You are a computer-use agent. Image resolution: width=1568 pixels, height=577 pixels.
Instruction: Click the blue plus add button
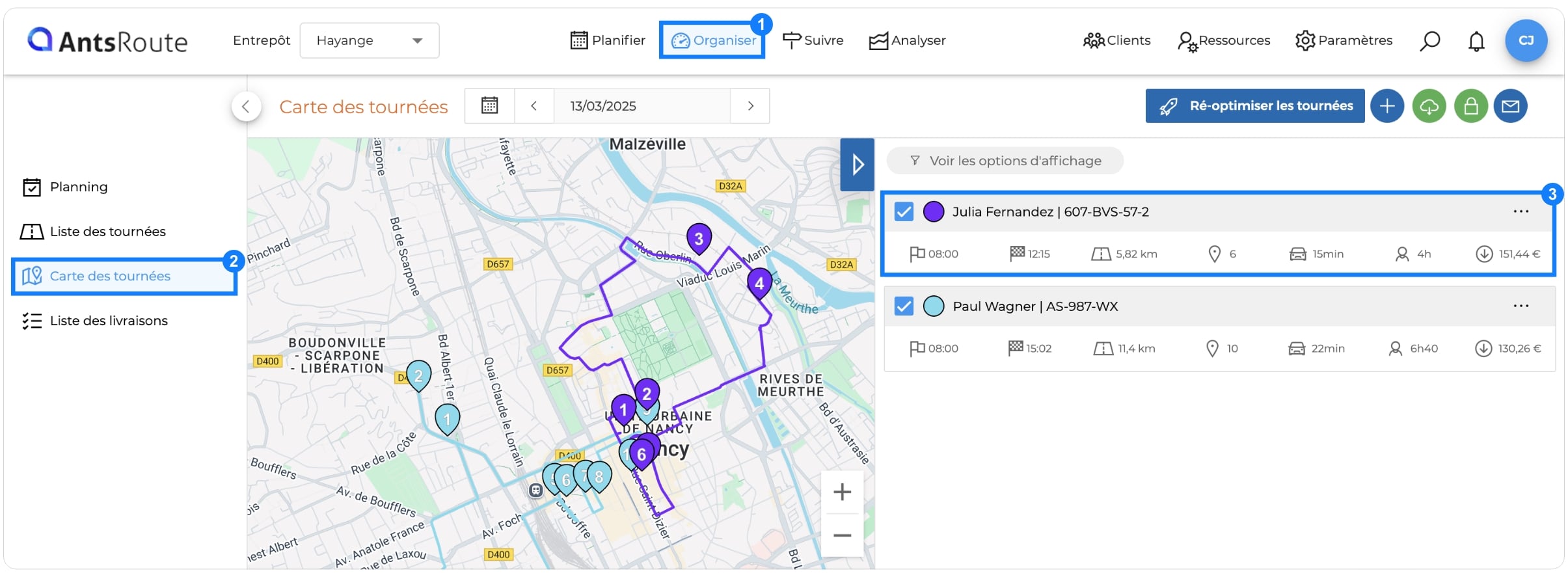[1387, 105]
